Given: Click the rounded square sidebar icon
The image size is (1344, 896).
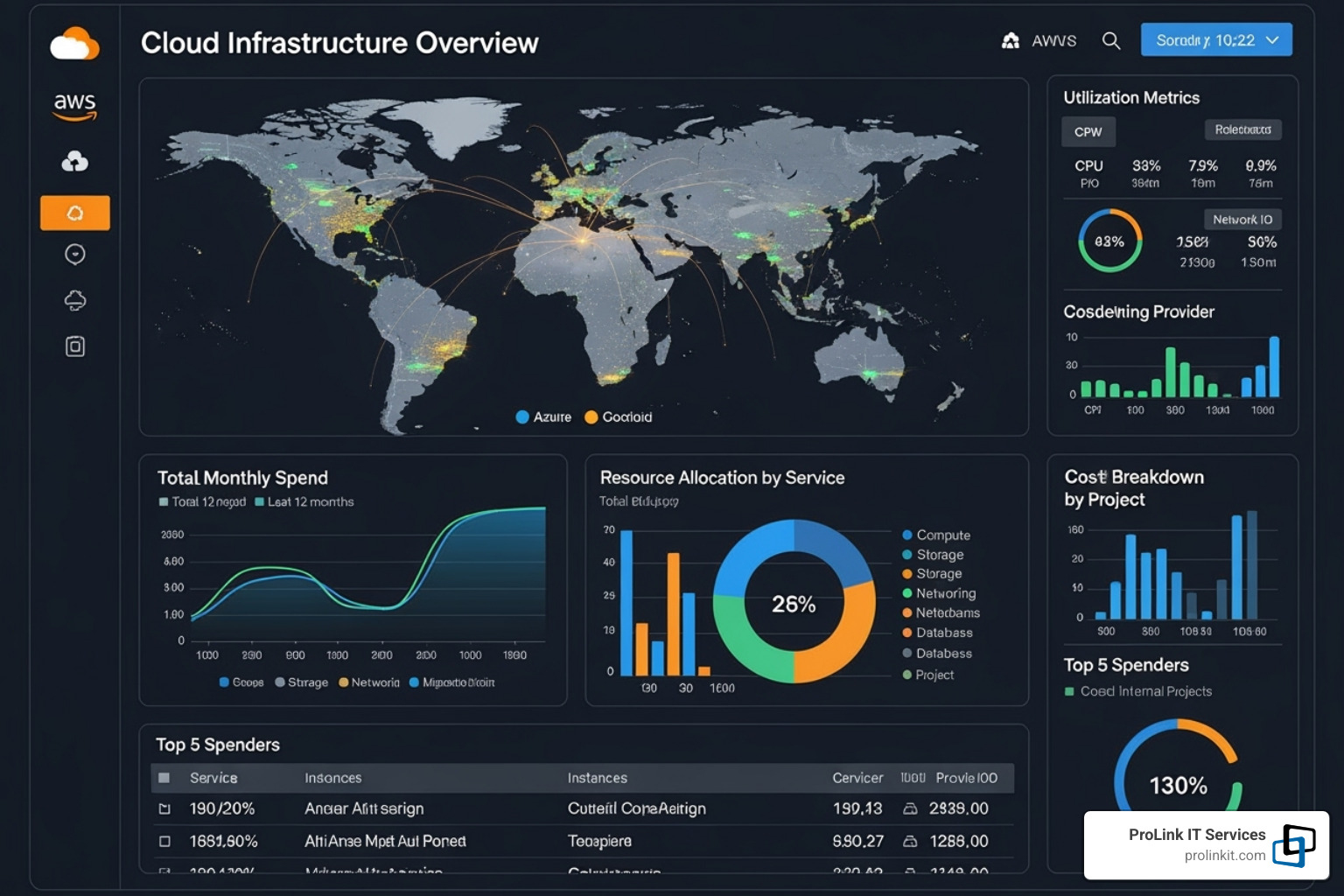Looking at the screenshot, I should (75, 346).
